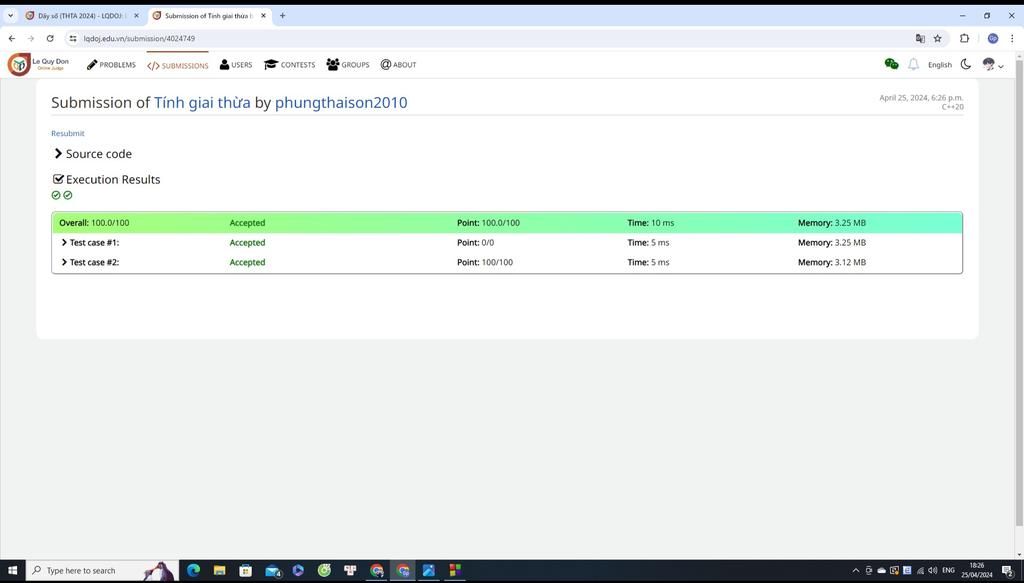Switch to the Dãy số (THTA 2024) tab
The width and height of the screenshot is (1024, 583).
coord(81,16)
